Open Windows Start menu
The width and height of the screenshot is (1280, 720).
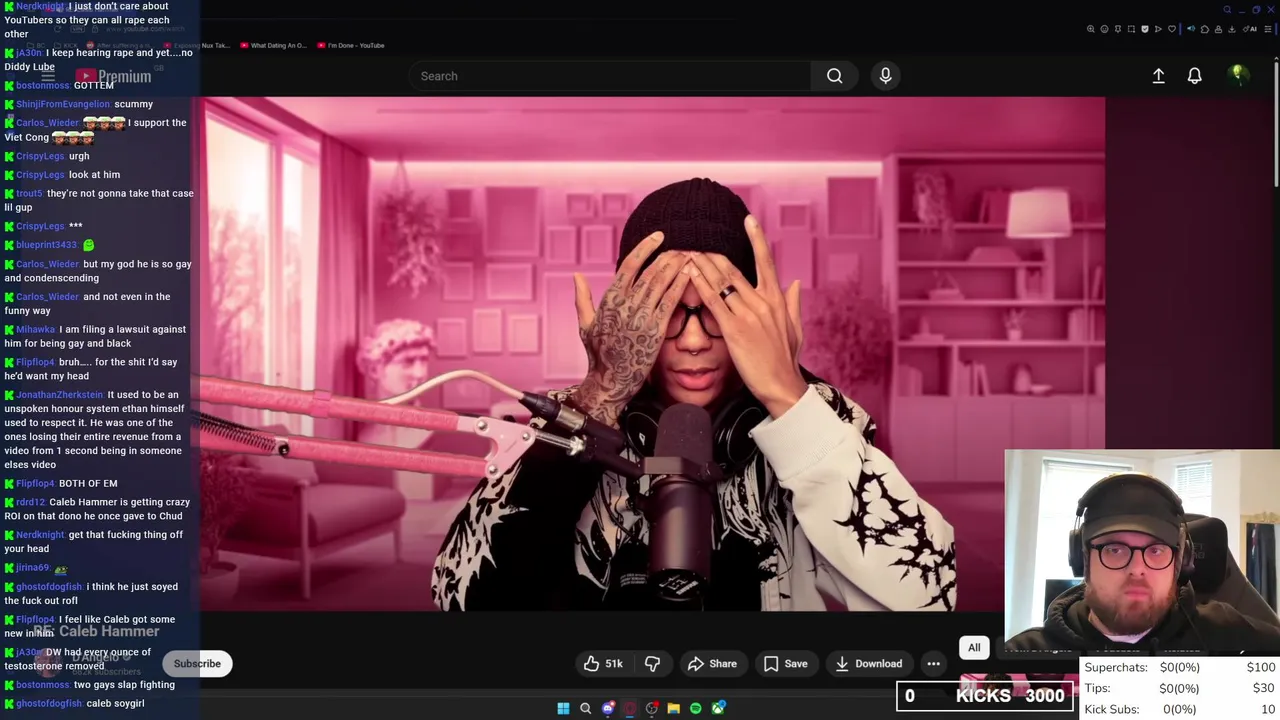point(563,708)
